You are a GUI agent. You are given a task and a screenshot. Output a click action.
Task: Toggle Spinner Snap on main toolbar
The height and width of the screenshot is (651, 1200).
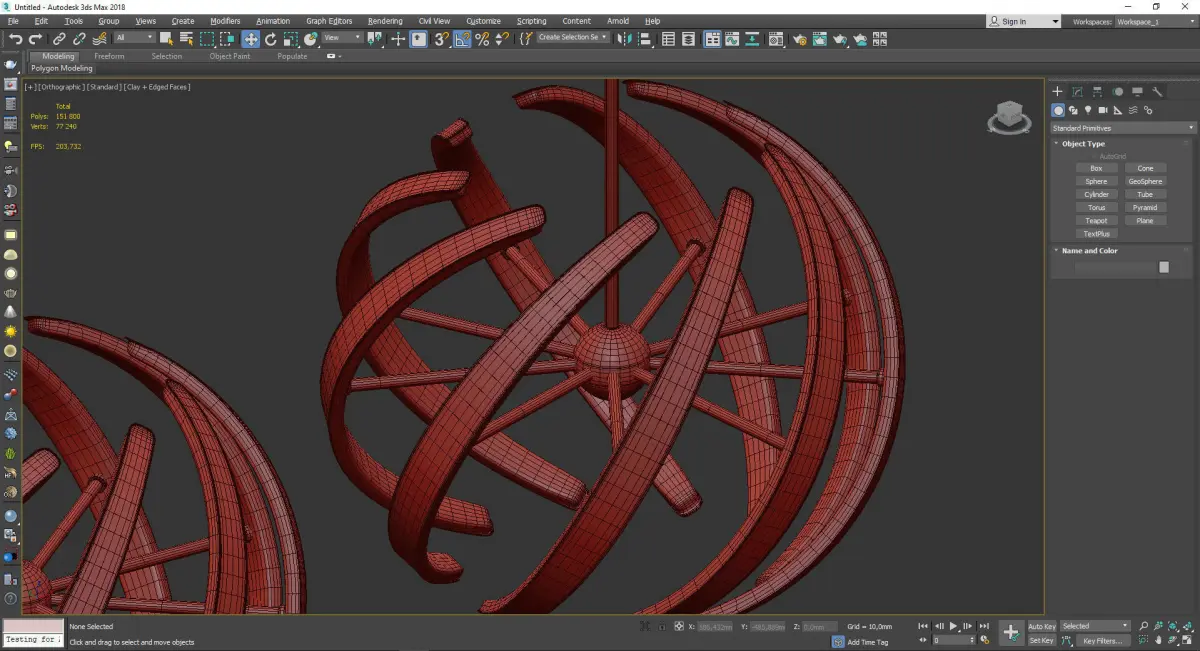point(502,39)
